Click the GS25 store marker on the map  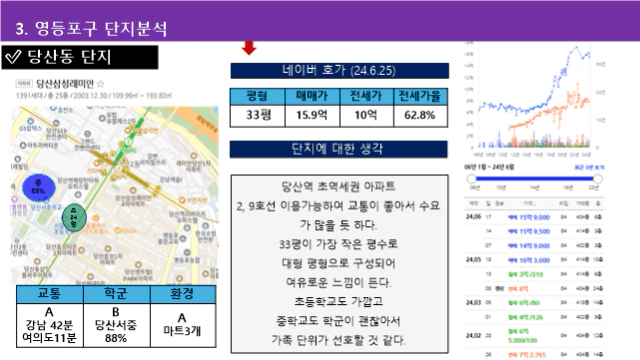point(118,231)
